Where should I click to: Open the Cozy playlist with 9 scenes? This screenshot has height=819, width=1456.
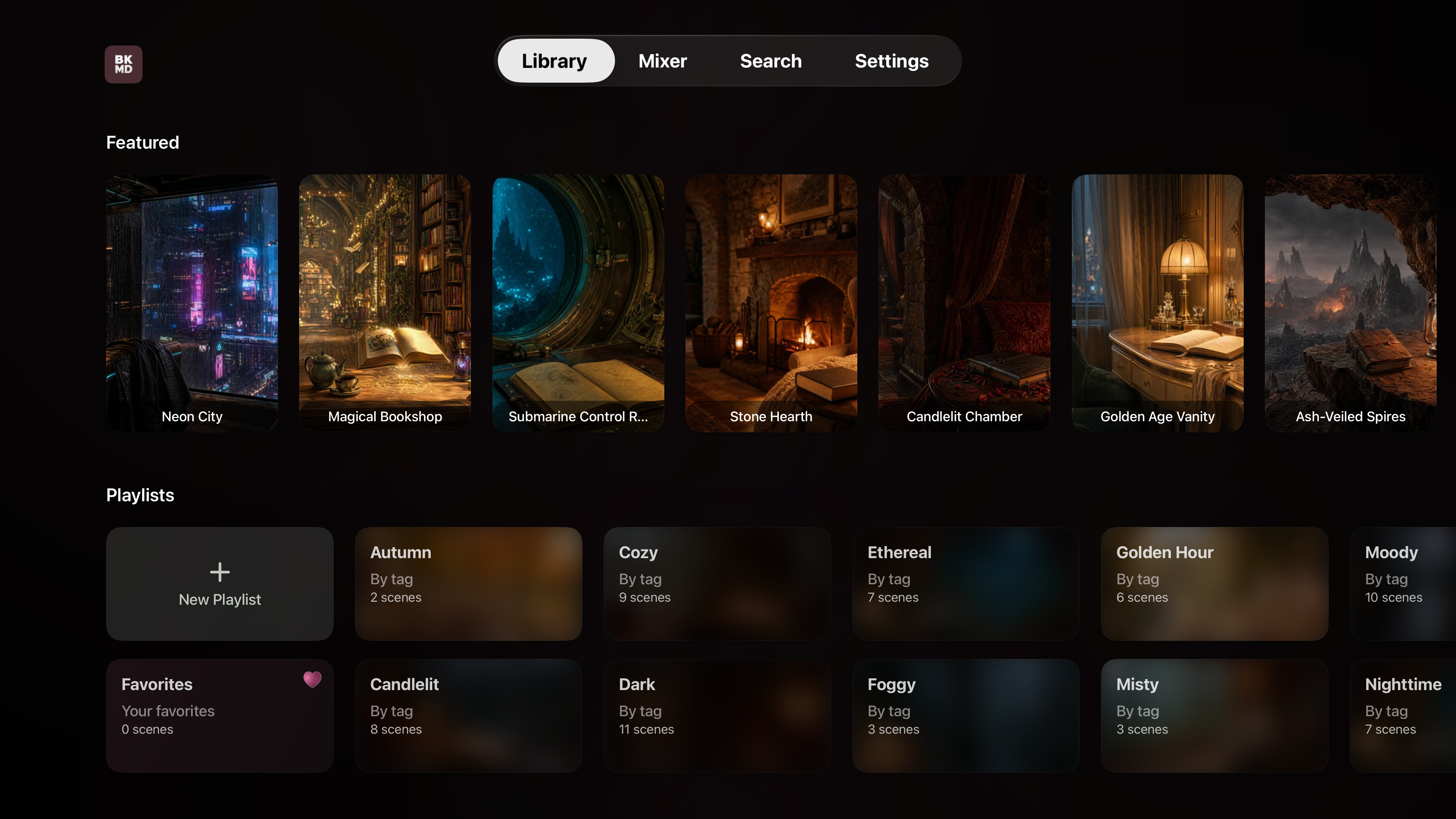click(717, 584)
